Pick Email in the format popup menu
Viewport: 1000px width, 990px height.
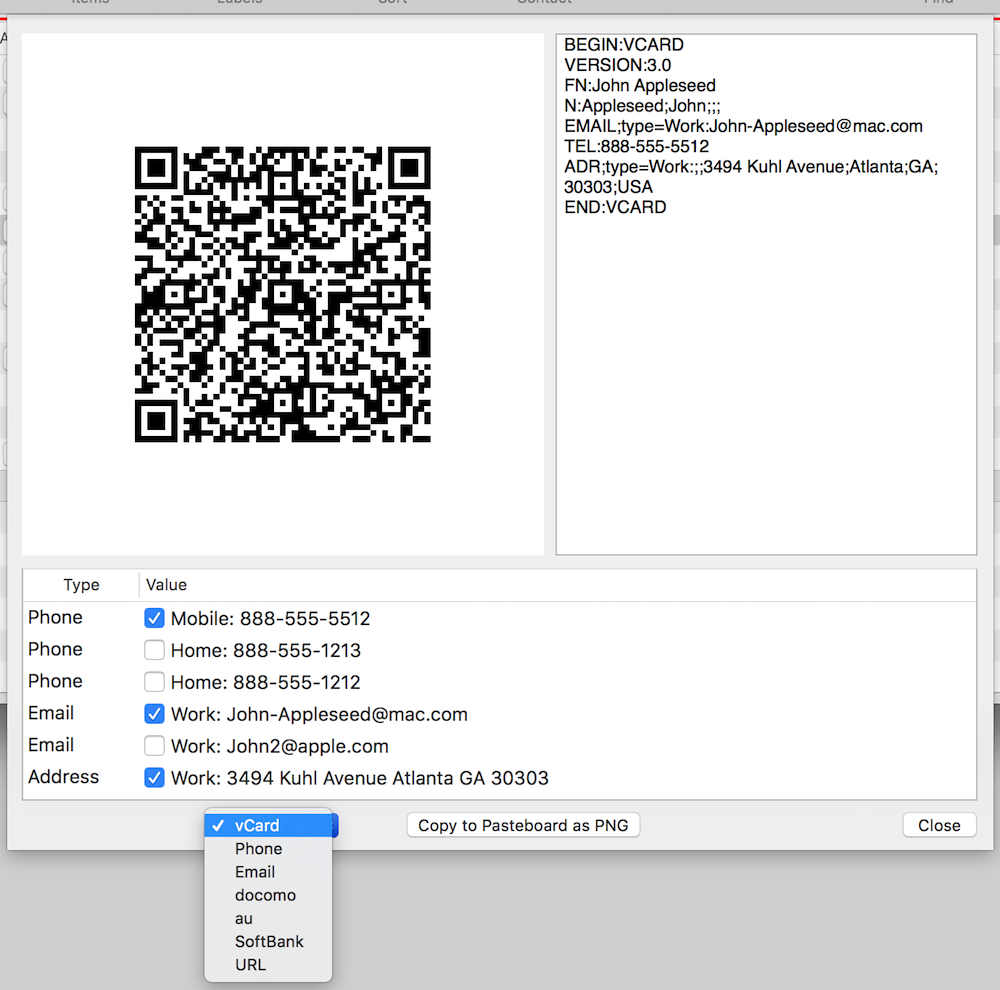click(x=268, y=872)
